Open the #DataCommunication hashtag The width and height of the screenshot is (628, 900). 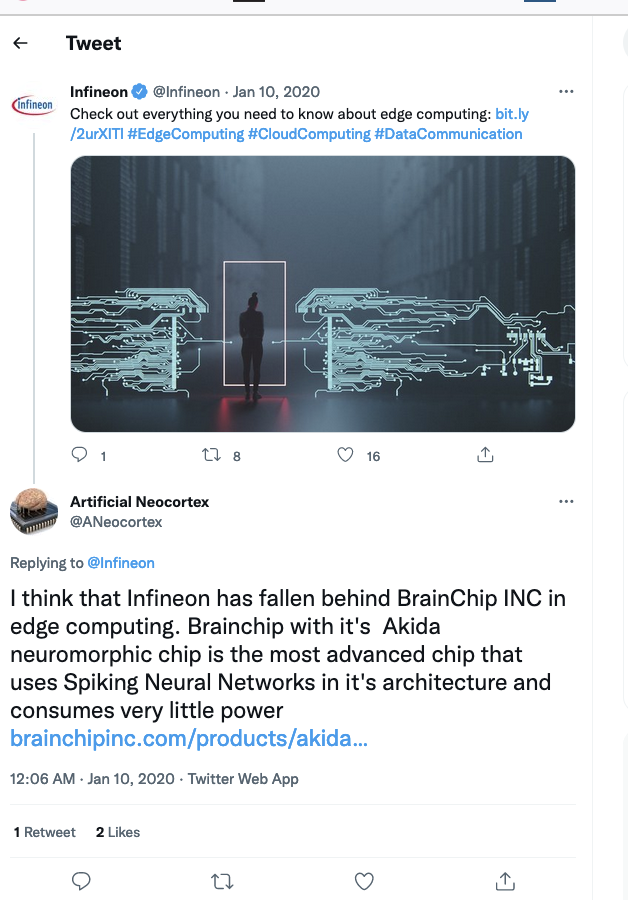click(x=448, y=134)
